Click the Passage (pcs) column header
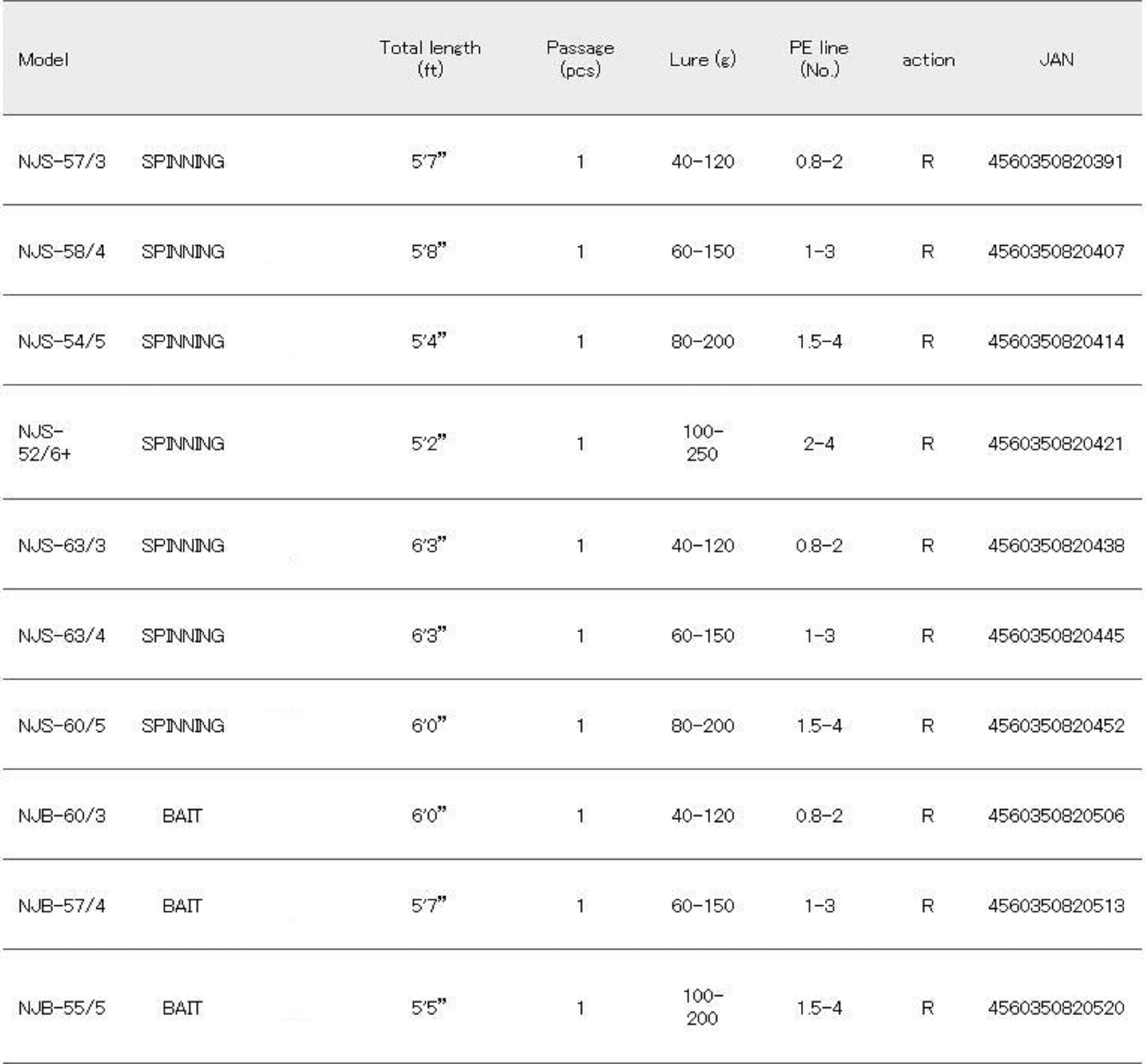Viewport: 1145px width, 1064px height. [580, 59]
